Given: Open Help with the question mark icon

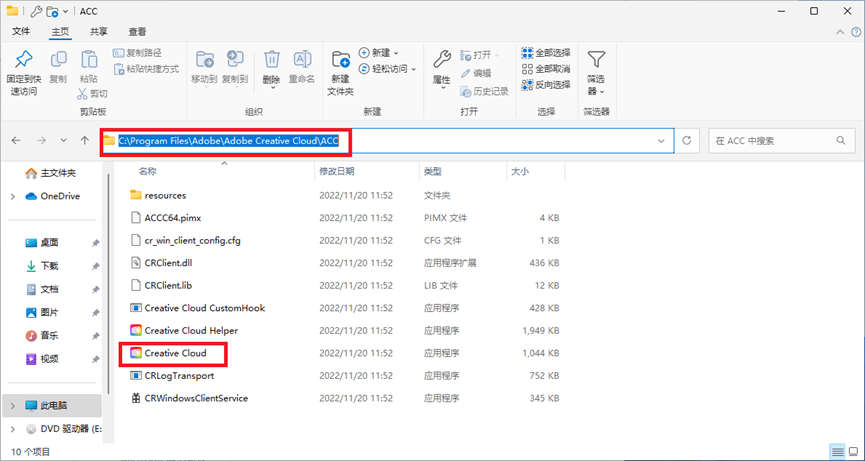Looking at the screenshot, I should pos(854,32).
